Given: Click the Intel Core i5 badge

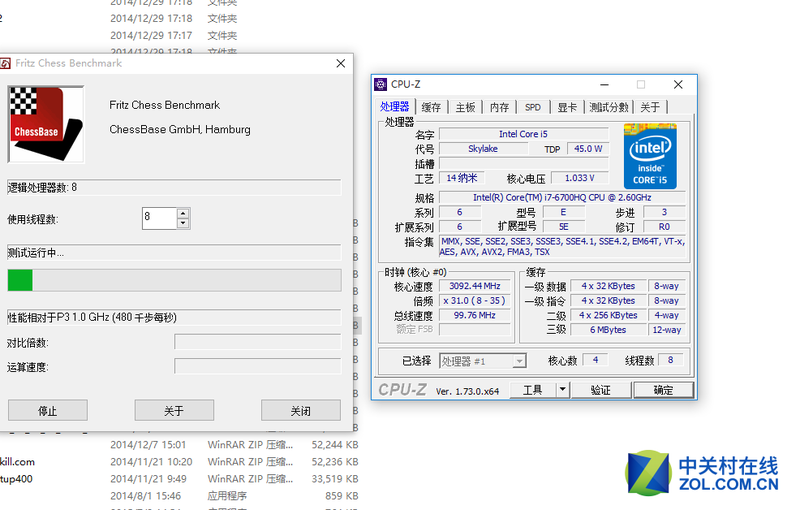Looking at the screenshot, I should click(650, 156).
